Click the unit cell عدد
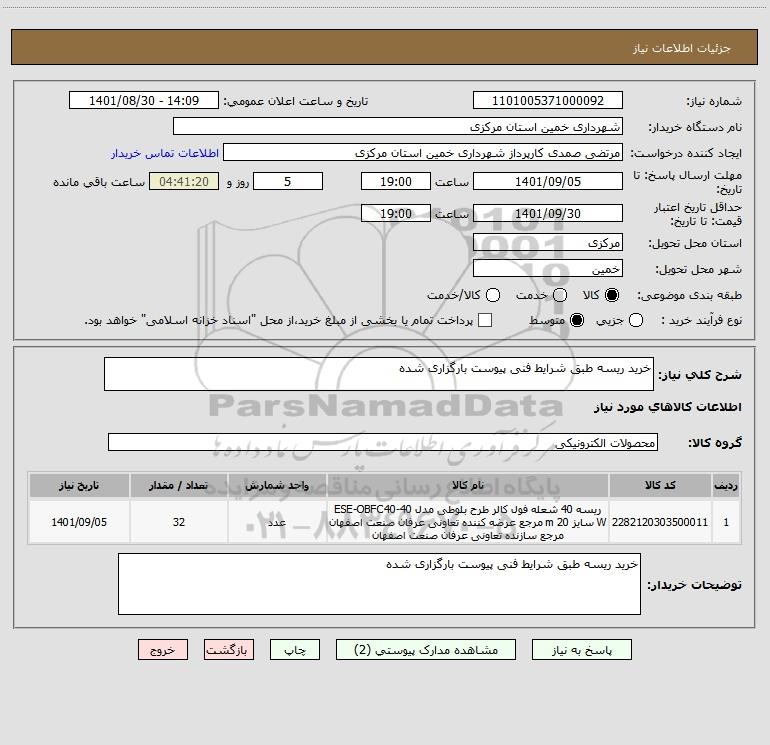The height and width of the screenshot is (745, 770). 277,522
